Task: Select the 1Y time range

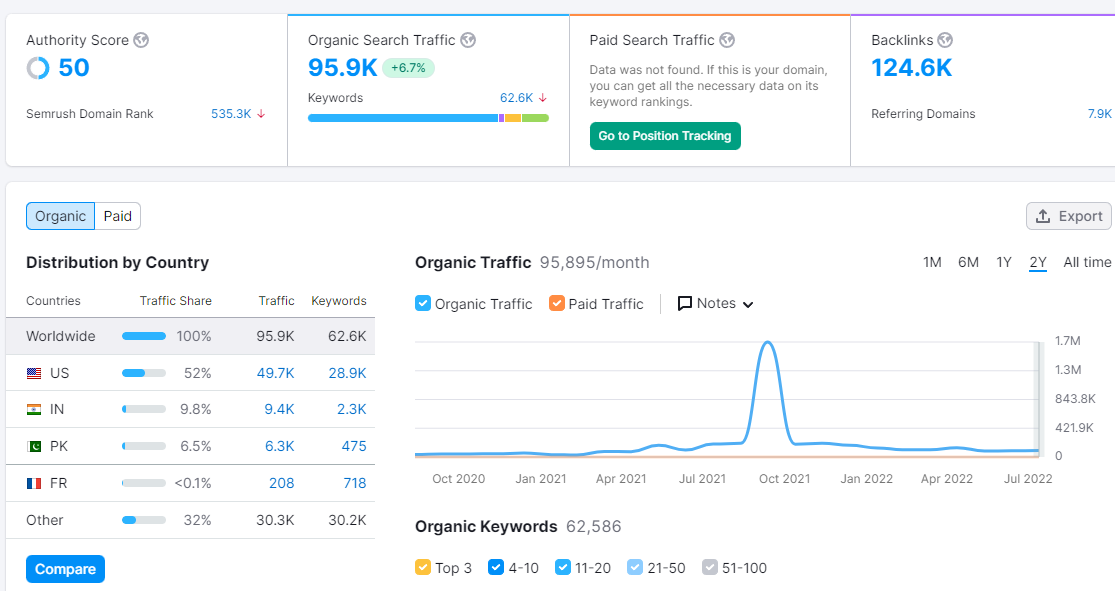Action: 1004,262
